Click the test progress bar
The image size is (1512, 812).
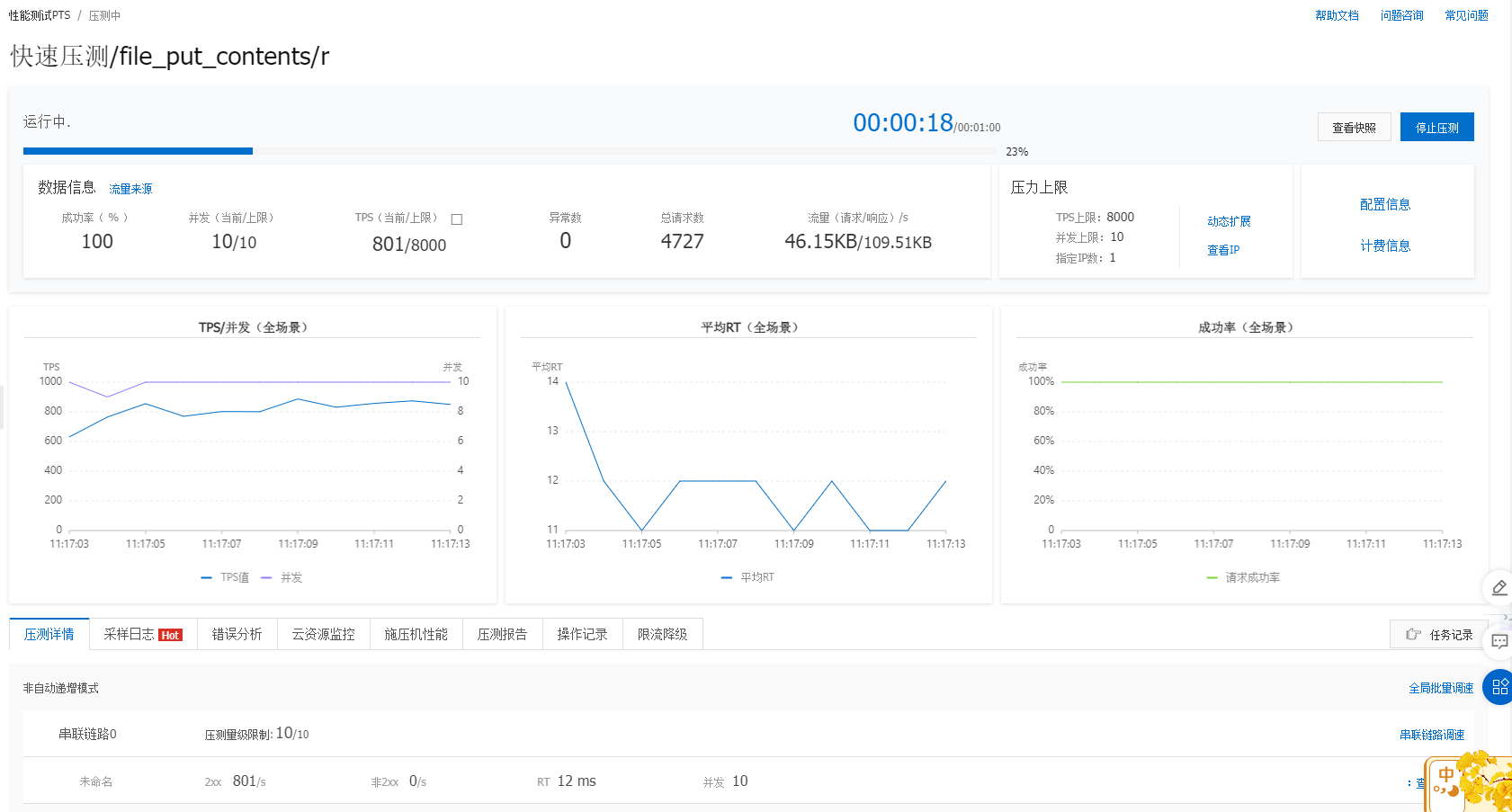tap(513, 151)
